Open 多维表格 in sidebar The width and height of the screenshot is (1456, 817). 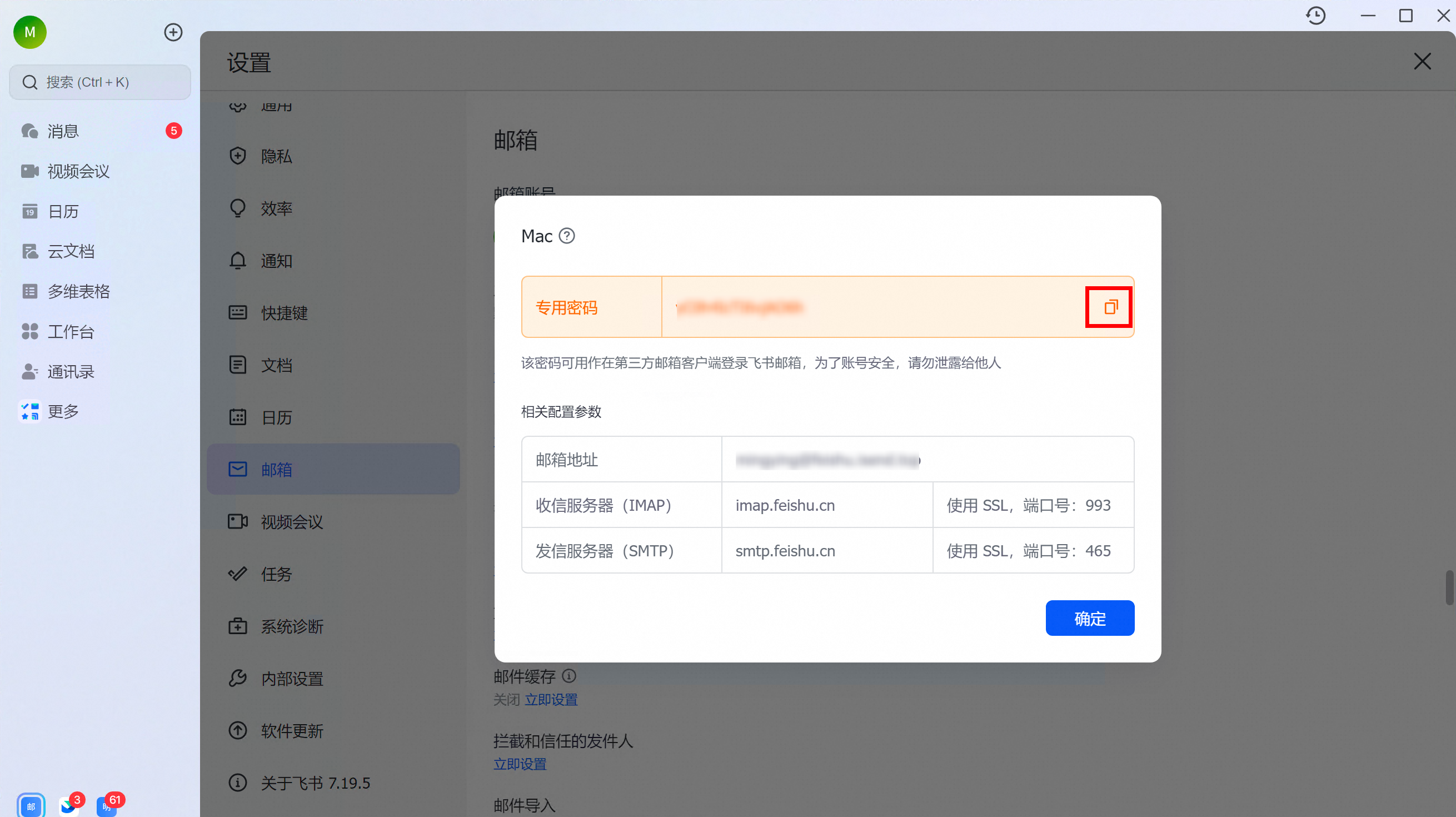78,291
